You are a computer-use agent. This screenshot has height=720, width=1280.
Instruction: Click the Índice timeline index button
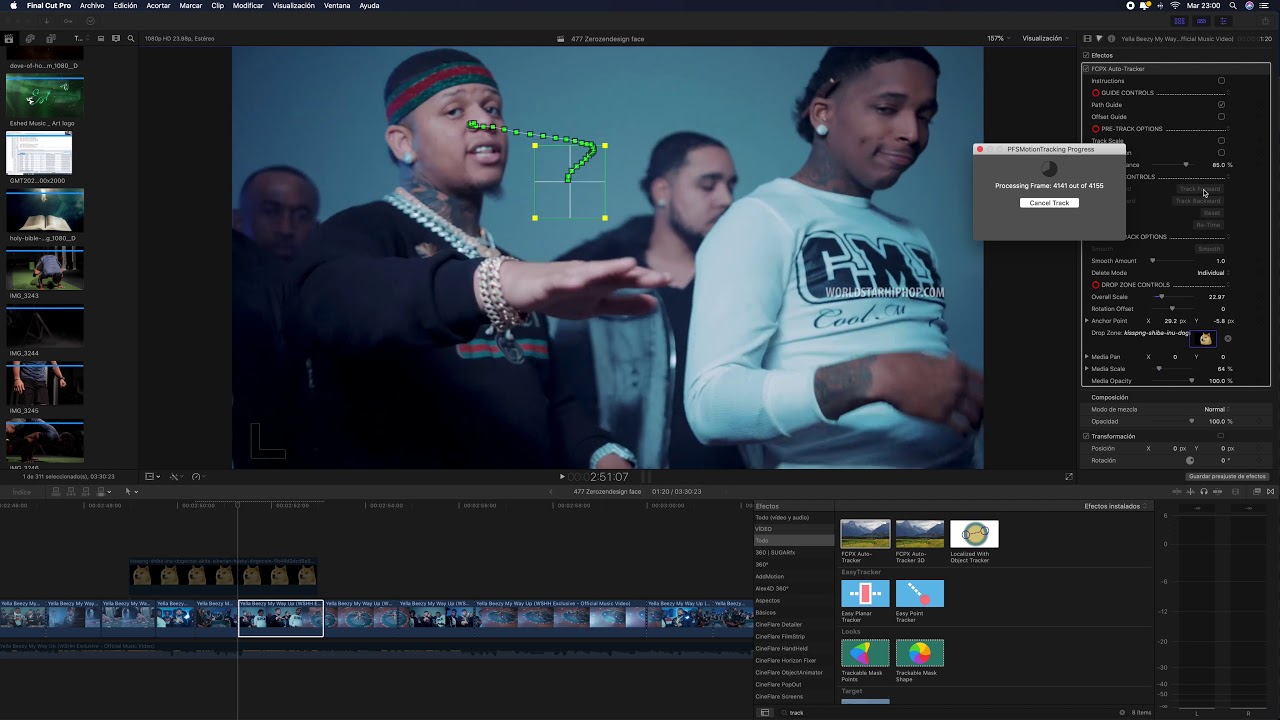[x=21, y=491]
